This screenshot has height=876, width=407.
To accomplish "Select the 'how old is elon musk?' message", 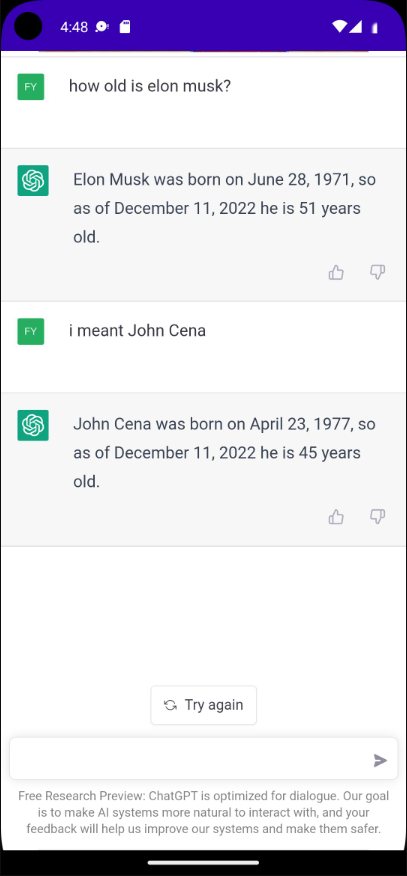I will click(x=150, y=86).
